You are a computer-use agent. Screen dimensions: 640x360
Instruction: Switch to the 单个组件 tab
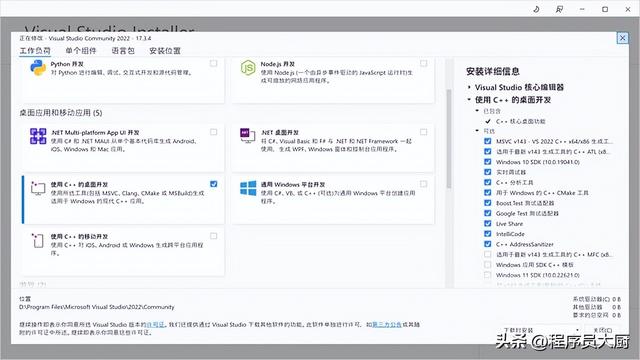click(81, 51)
